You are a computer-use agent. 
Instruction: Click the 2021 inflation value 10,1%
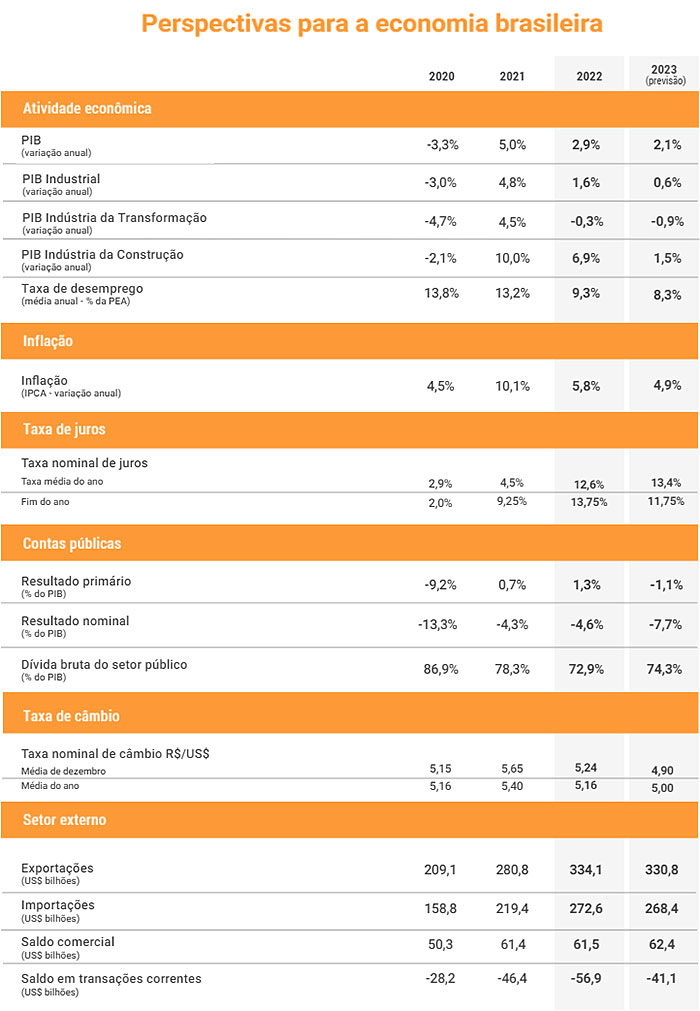pos(512,386)
